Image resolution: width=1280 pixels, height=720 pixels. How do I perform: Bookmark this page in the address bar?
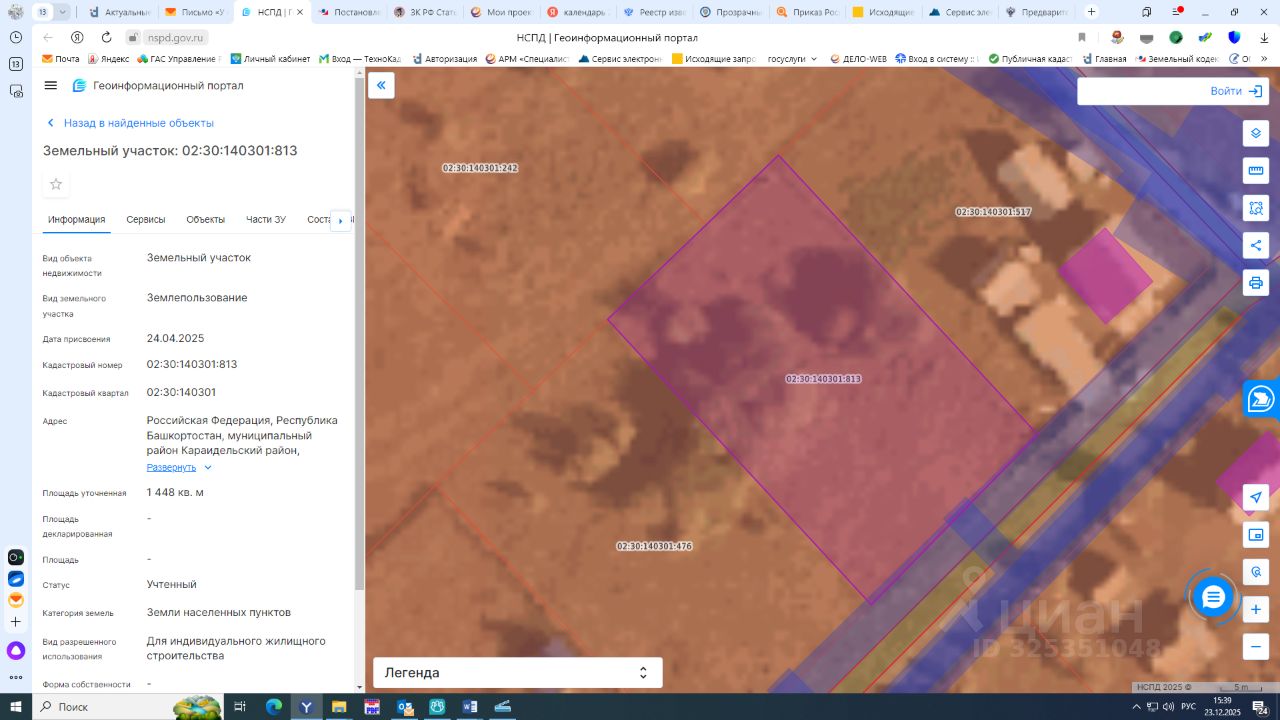point(1082,37)
